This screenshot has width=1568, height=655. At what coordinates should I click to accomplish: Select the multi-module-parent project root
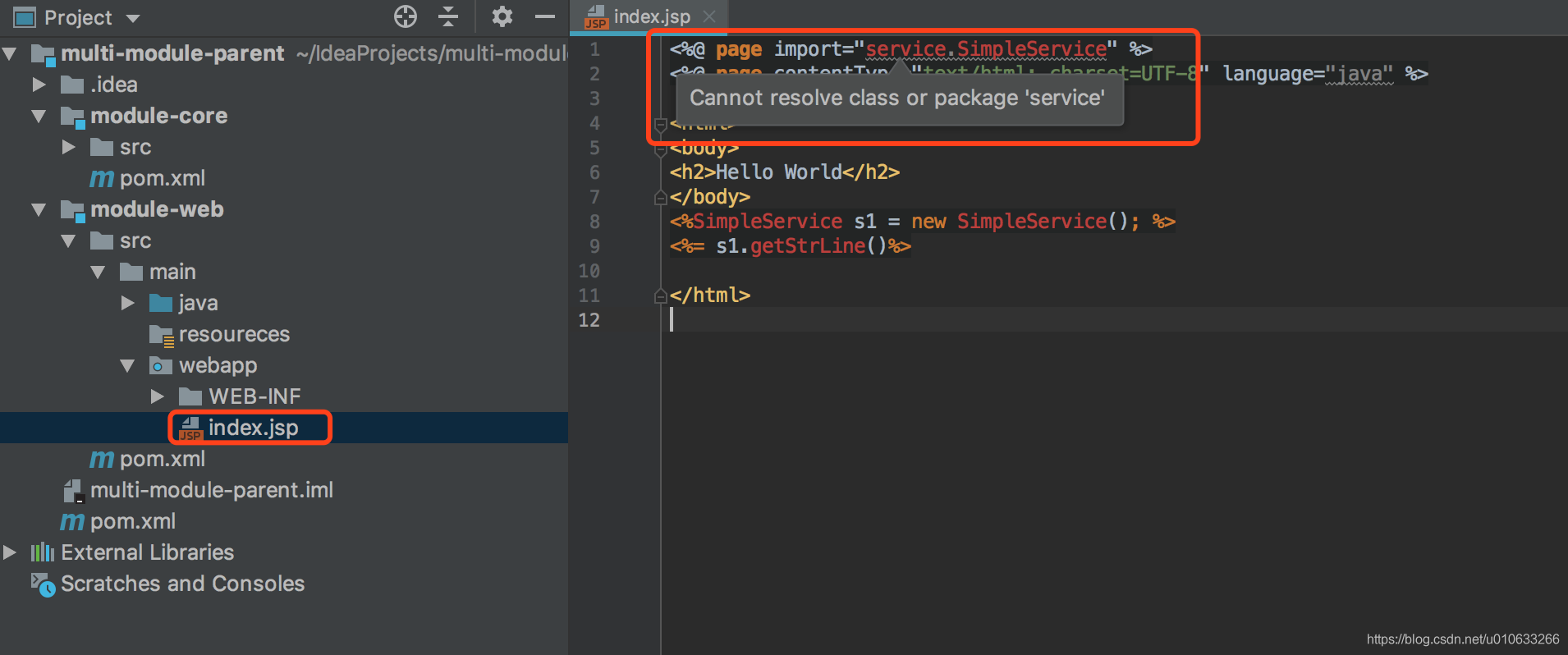tap(172, 53)
